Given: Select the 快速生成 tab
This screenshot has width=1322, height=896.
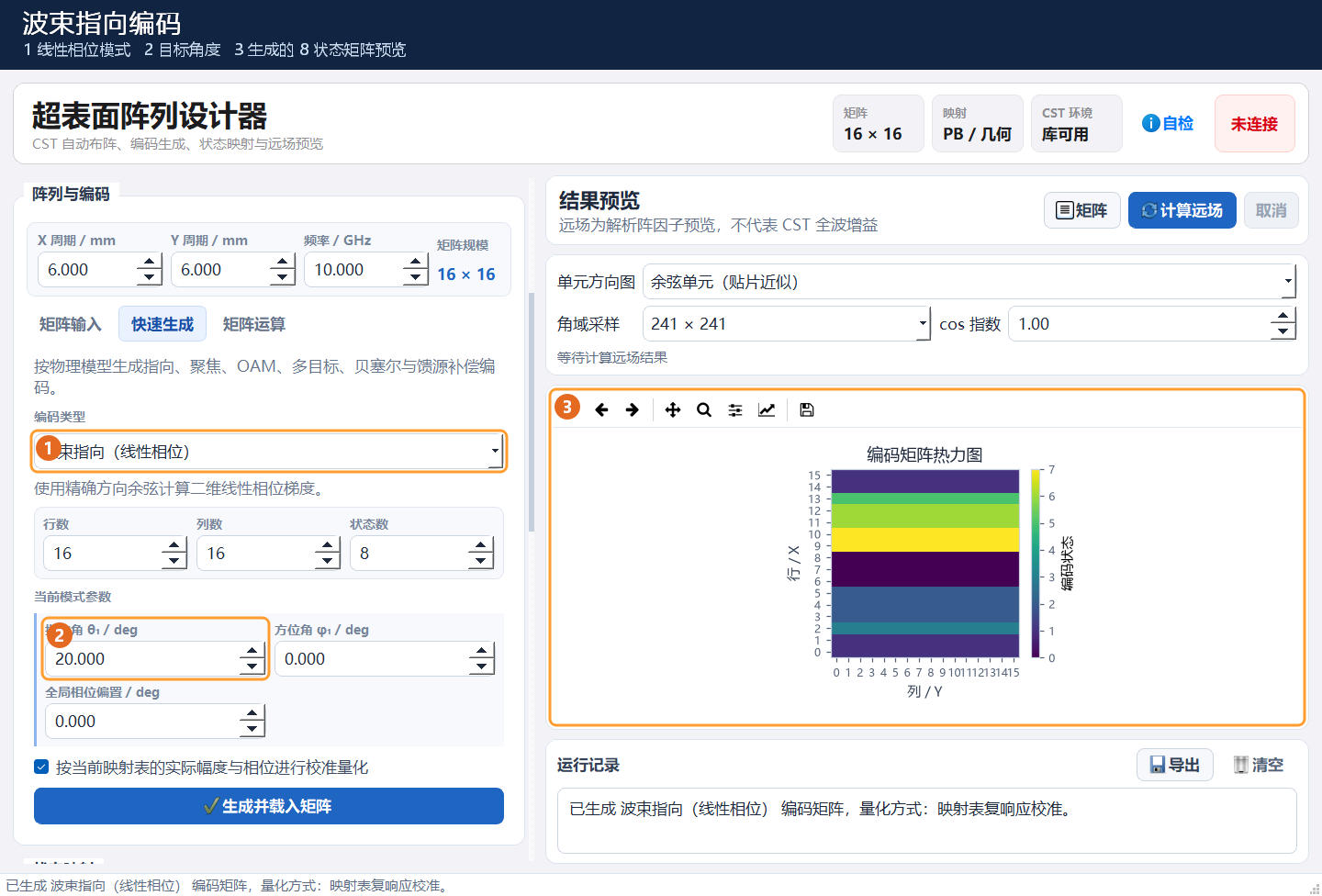Looking at the screenshot, I should (x=162, y=324).
